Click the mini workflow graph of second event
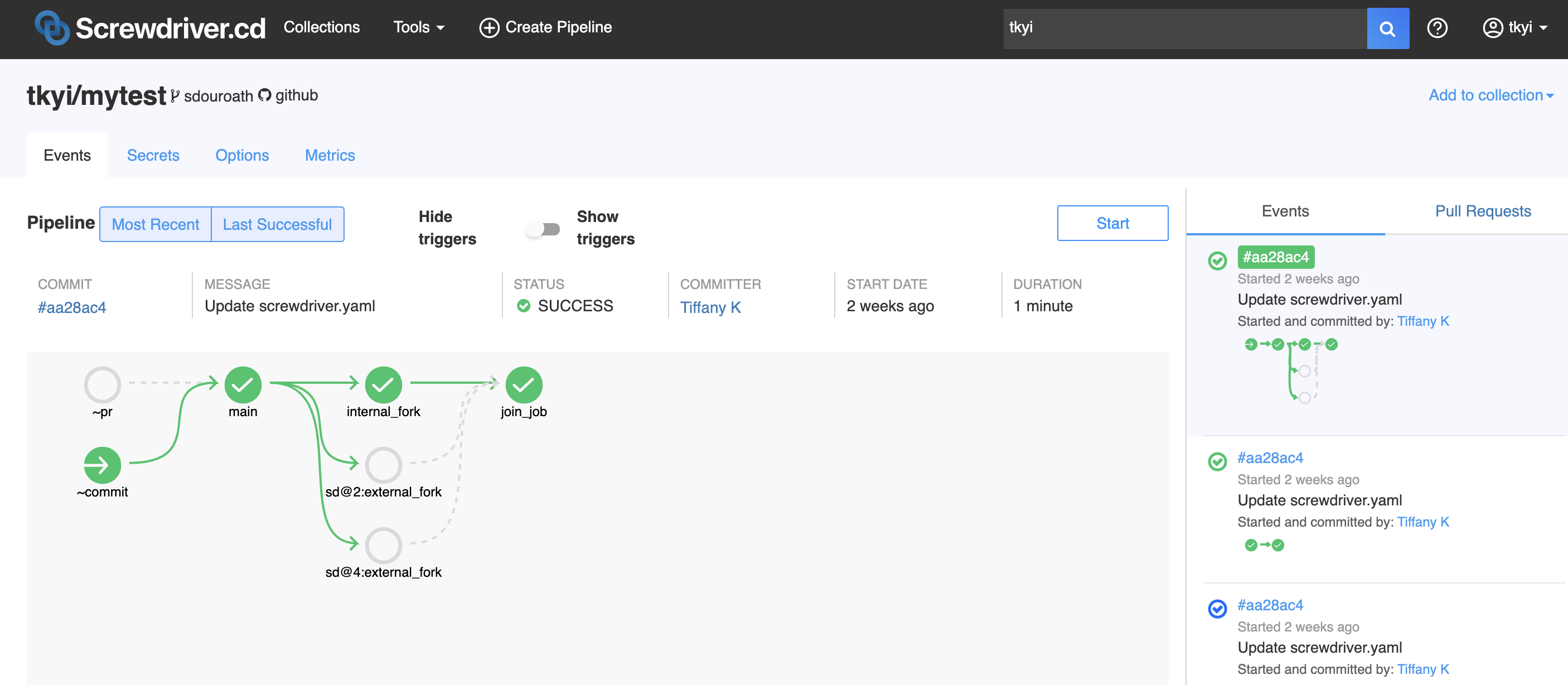This screenshot has width=1568, height=685. point(1264,545)
